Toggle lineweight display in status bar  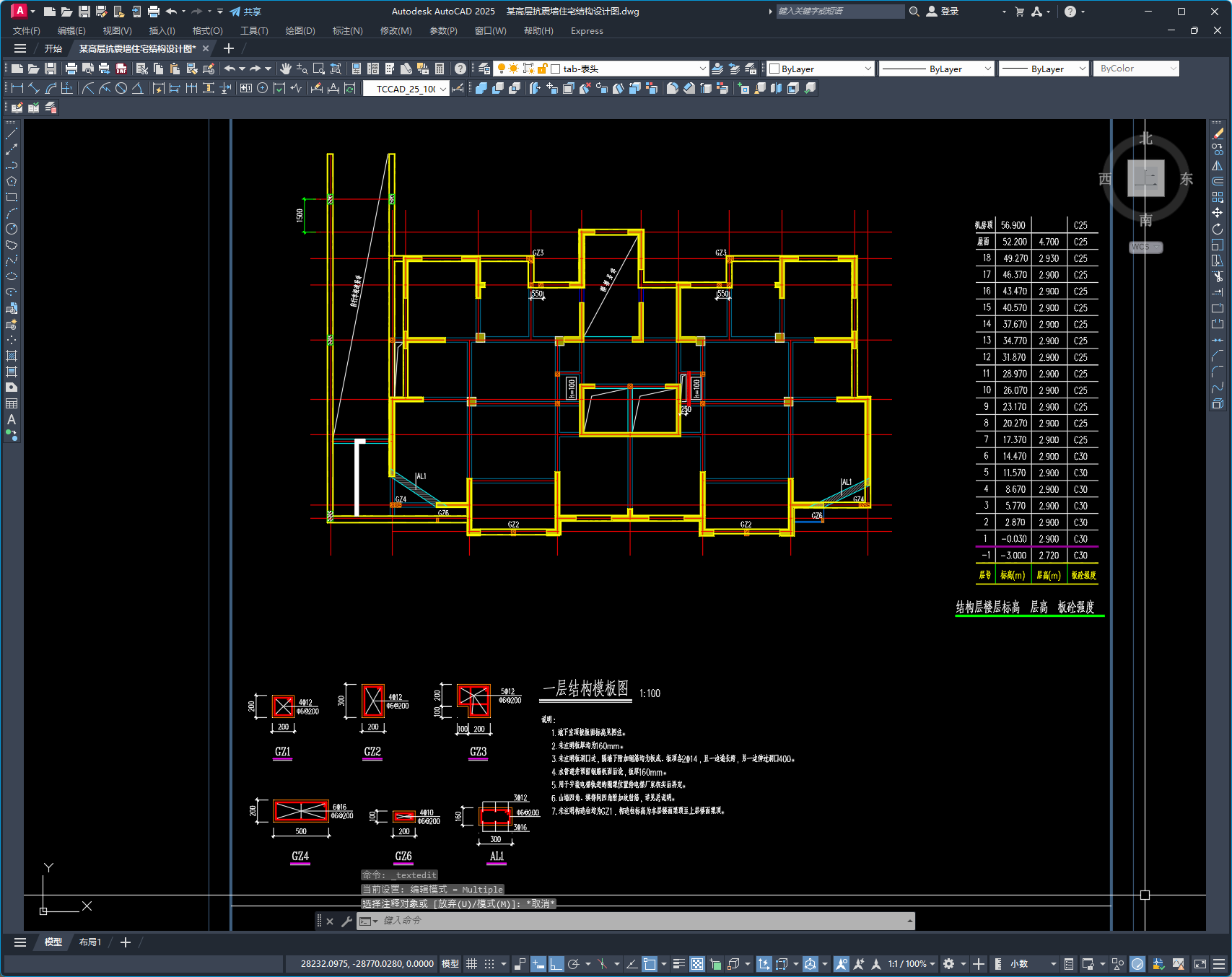(678, 964)
